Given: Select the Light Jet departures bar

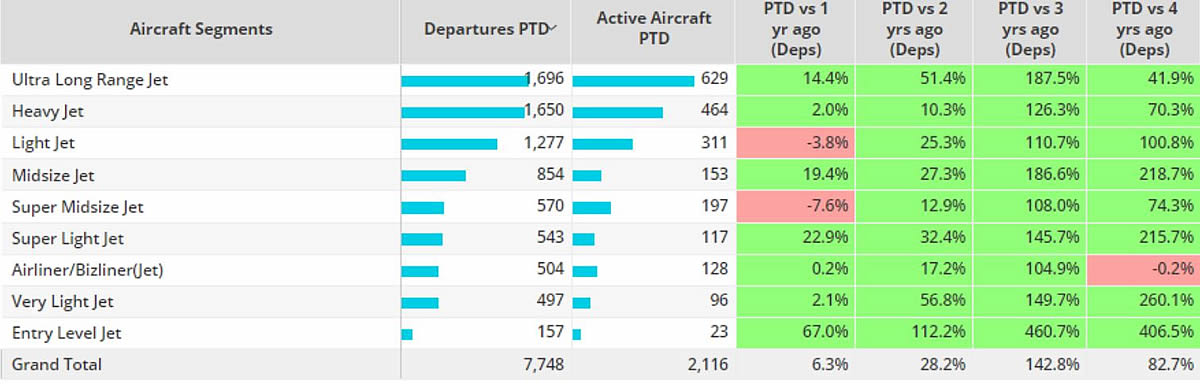Looking at the screenshot, I should coord(449,144).
